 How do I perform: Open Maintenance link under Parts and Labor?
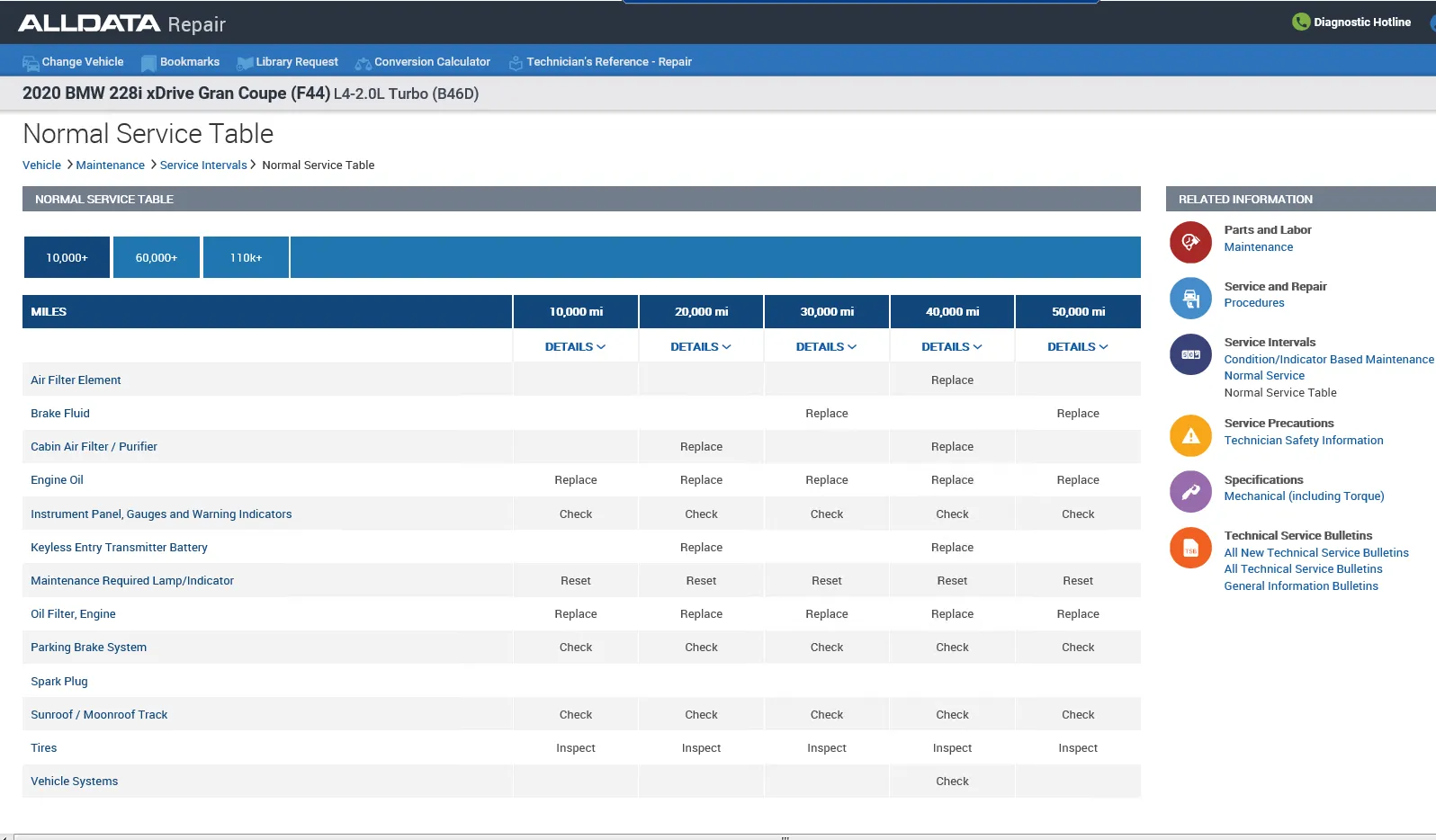click(1258, 247)
